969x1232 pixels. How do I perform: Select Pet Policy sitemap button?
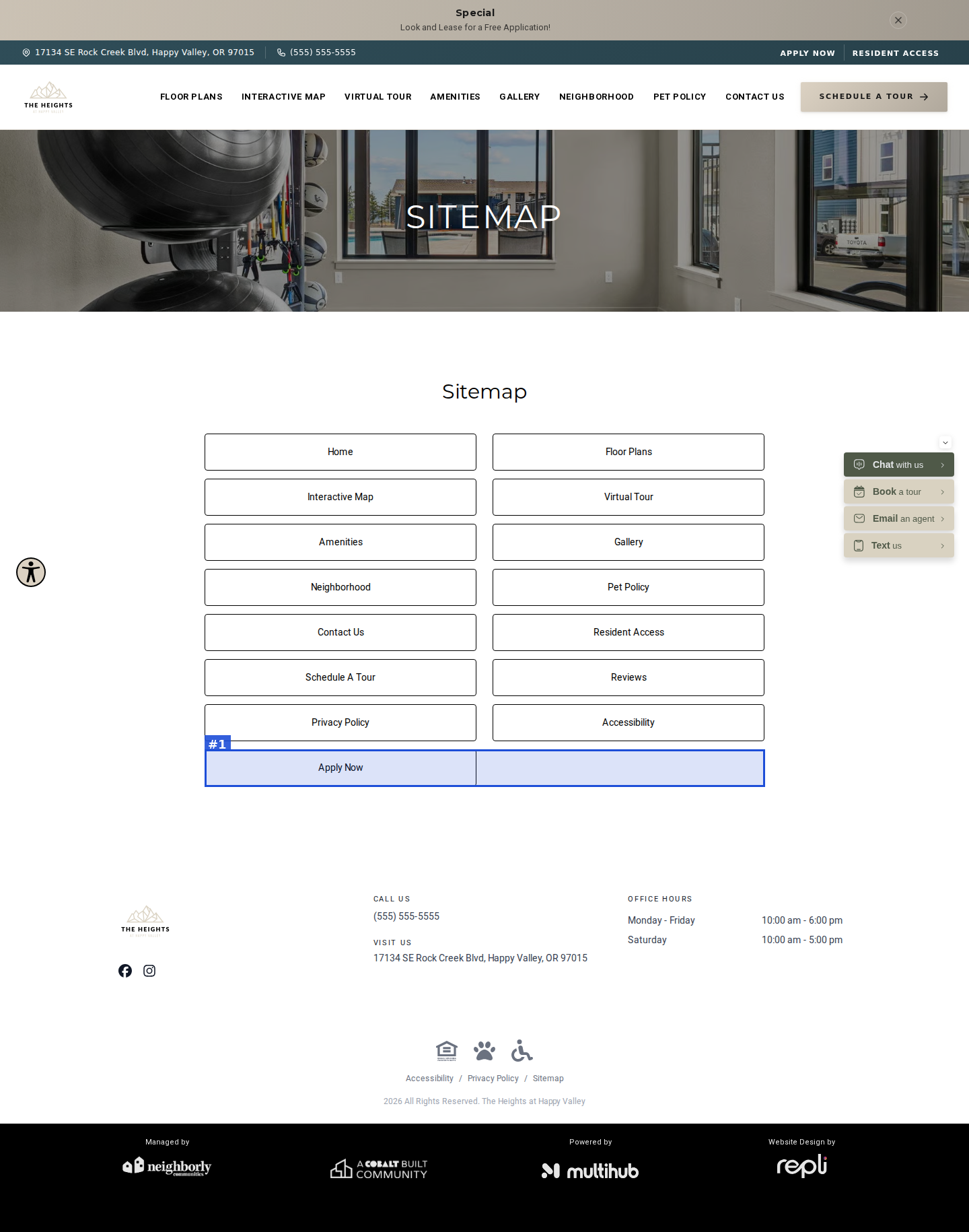(629, 587)
